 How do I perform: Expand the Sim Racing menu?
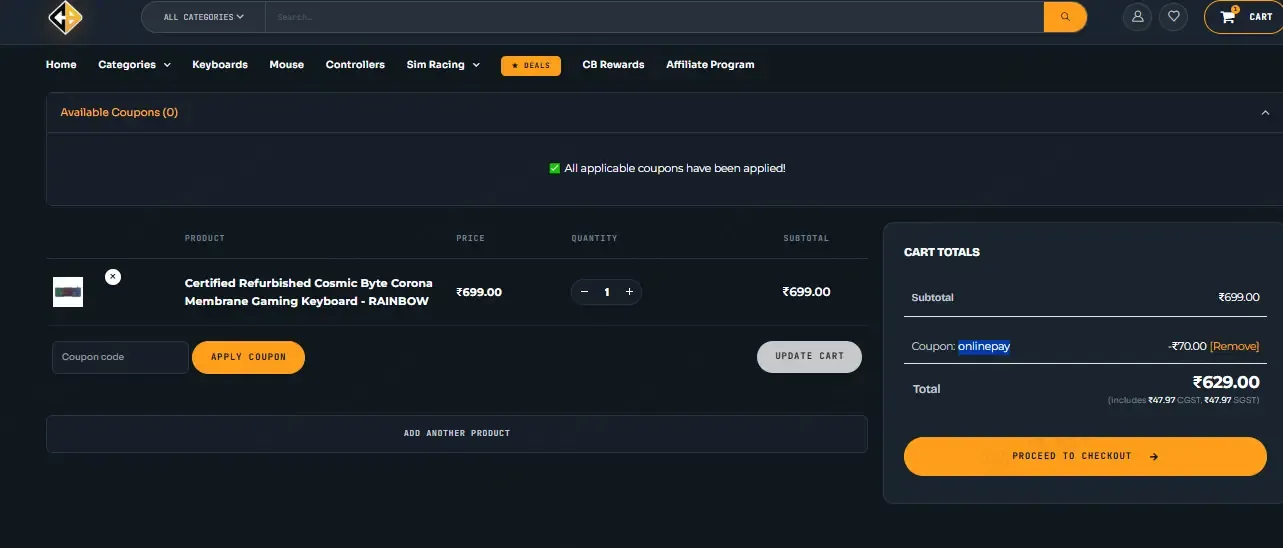point(443,65)
